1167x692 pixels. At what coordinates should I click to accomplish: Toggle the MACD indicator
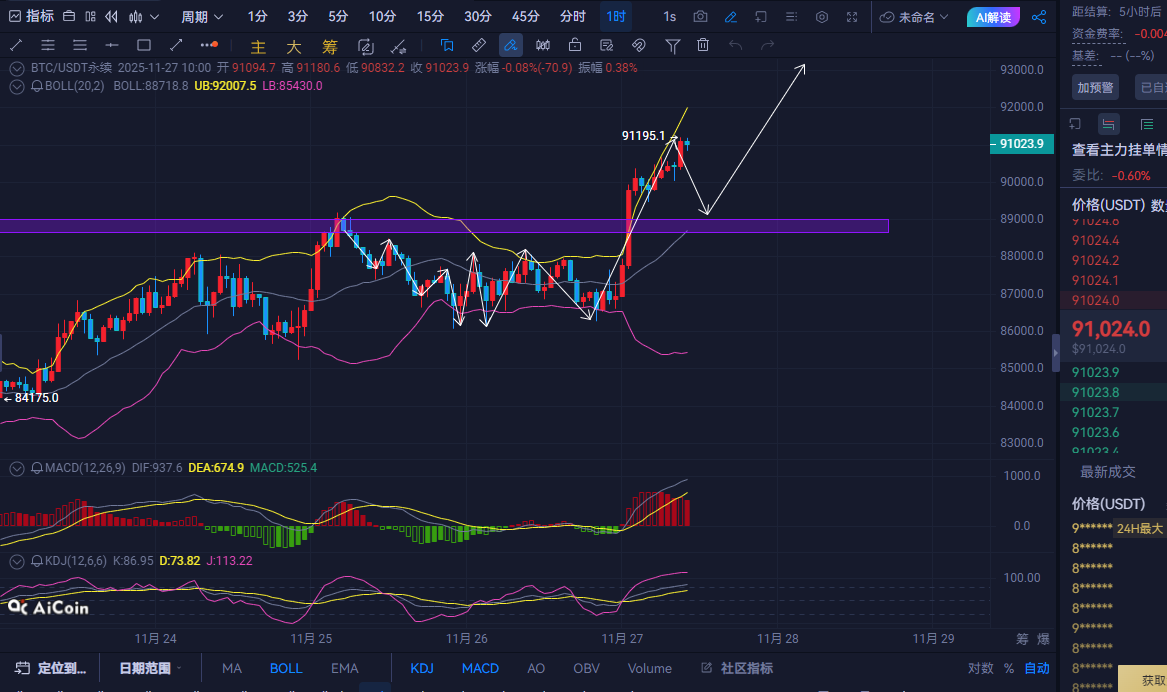point(480,668)
